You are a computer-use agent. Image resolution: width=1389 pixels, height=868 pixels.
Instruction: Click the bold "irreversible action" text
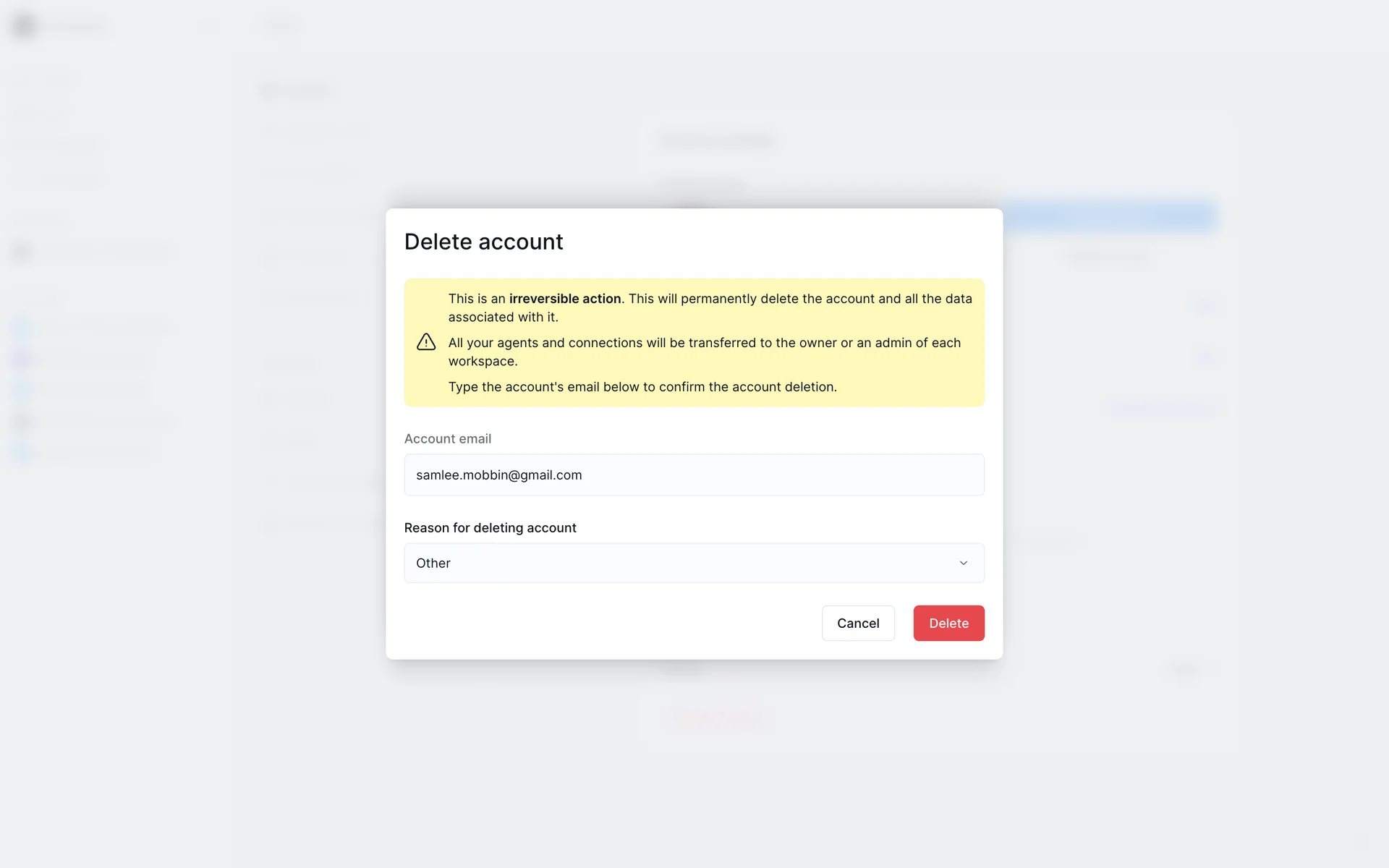pyautogui.click(x=564, y=299)
